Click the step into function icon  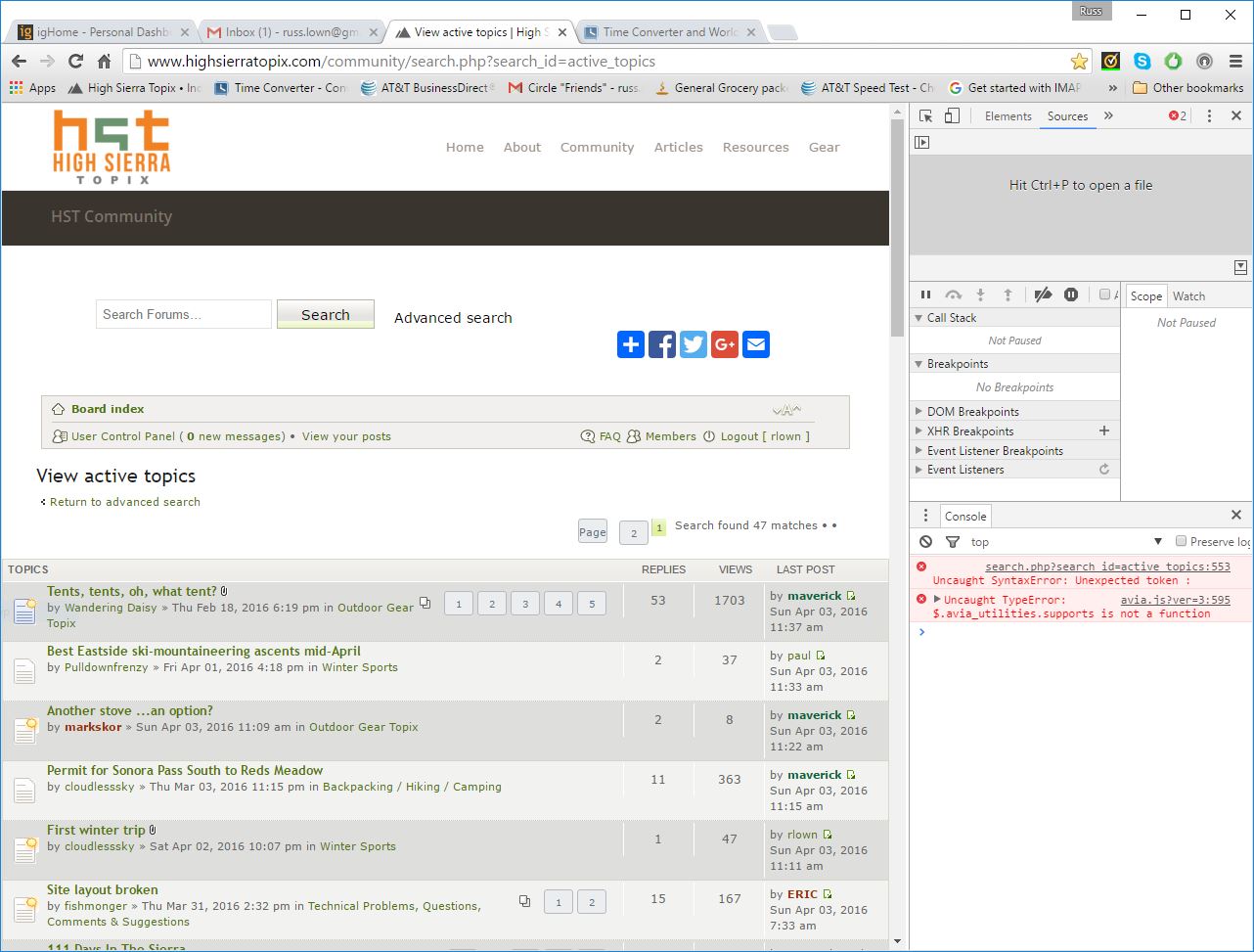[x=980, y=295]
